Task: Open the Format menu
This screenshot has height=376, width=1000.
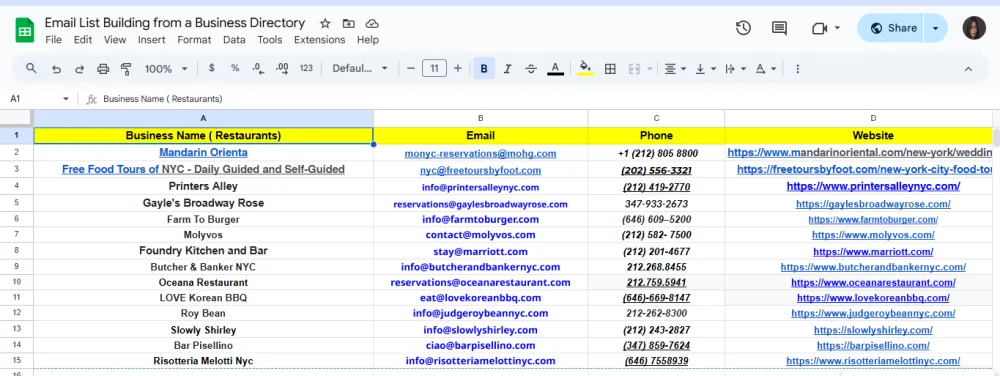Action: click(x=195, y=40)
